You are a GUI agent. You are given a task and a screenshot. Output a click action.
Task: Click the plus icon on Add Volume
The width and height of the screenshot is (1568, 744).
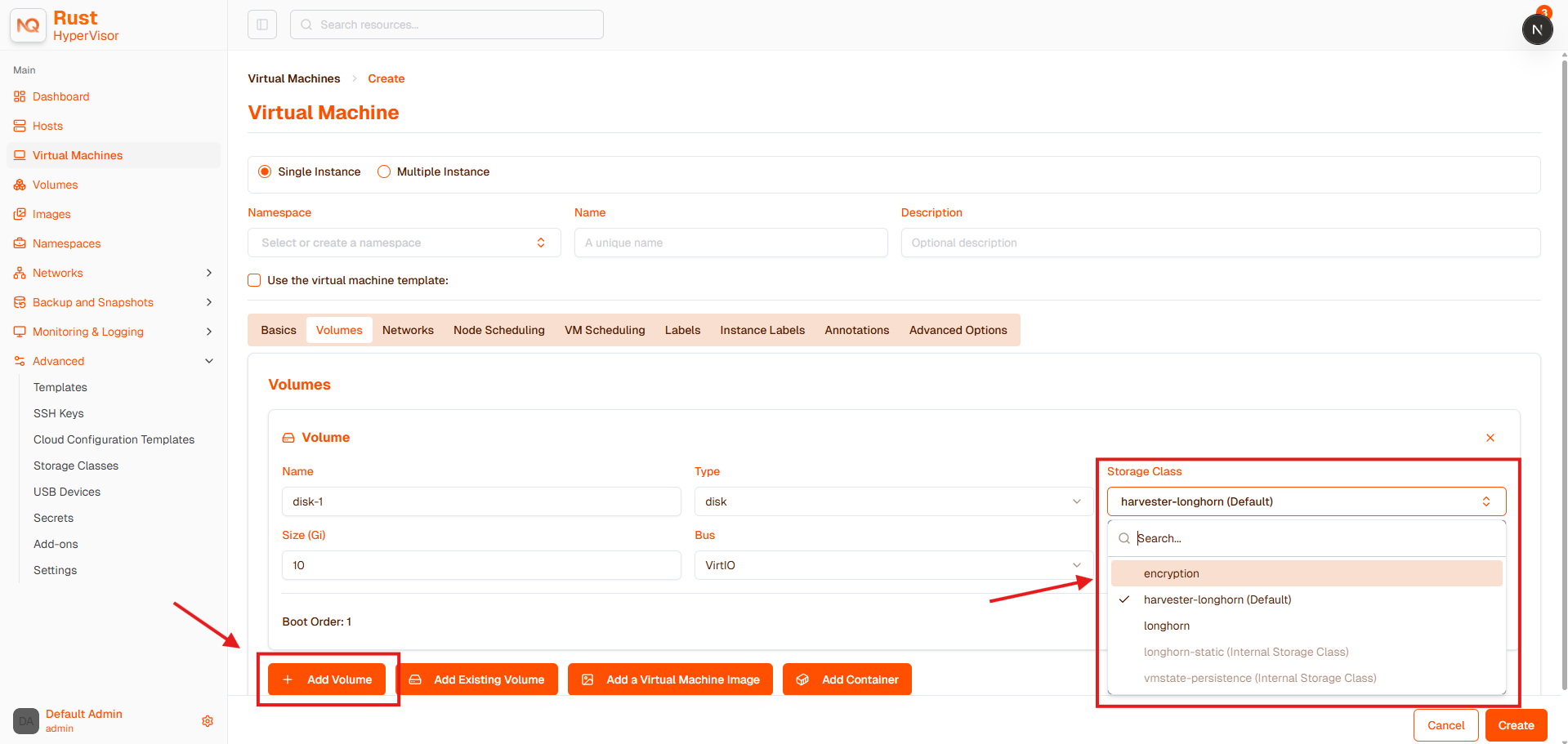[288, 679]
